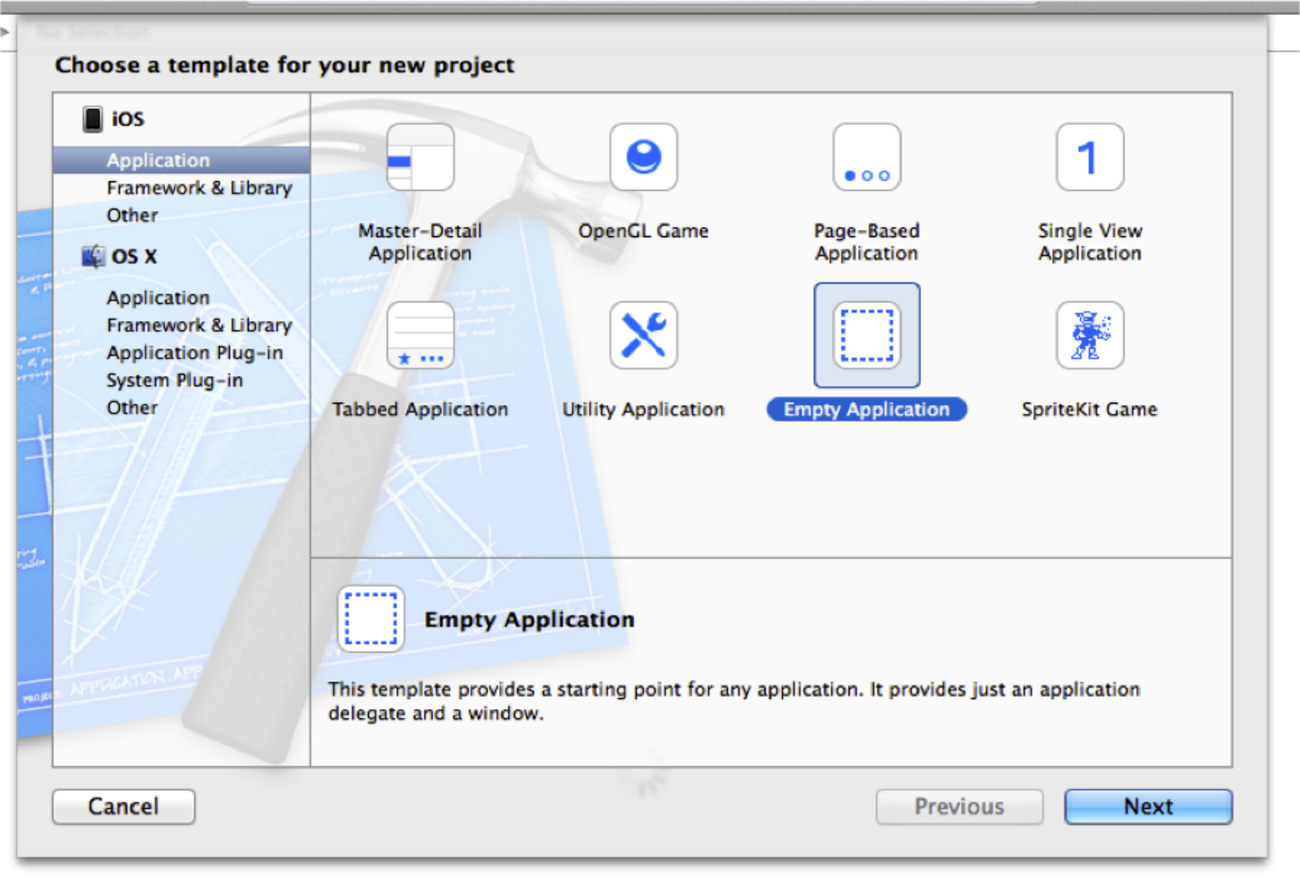This screenshot has width=1300, height=886.
Task: Click the 'Tabbed Application' label
Action: click(x=420, y=409)
